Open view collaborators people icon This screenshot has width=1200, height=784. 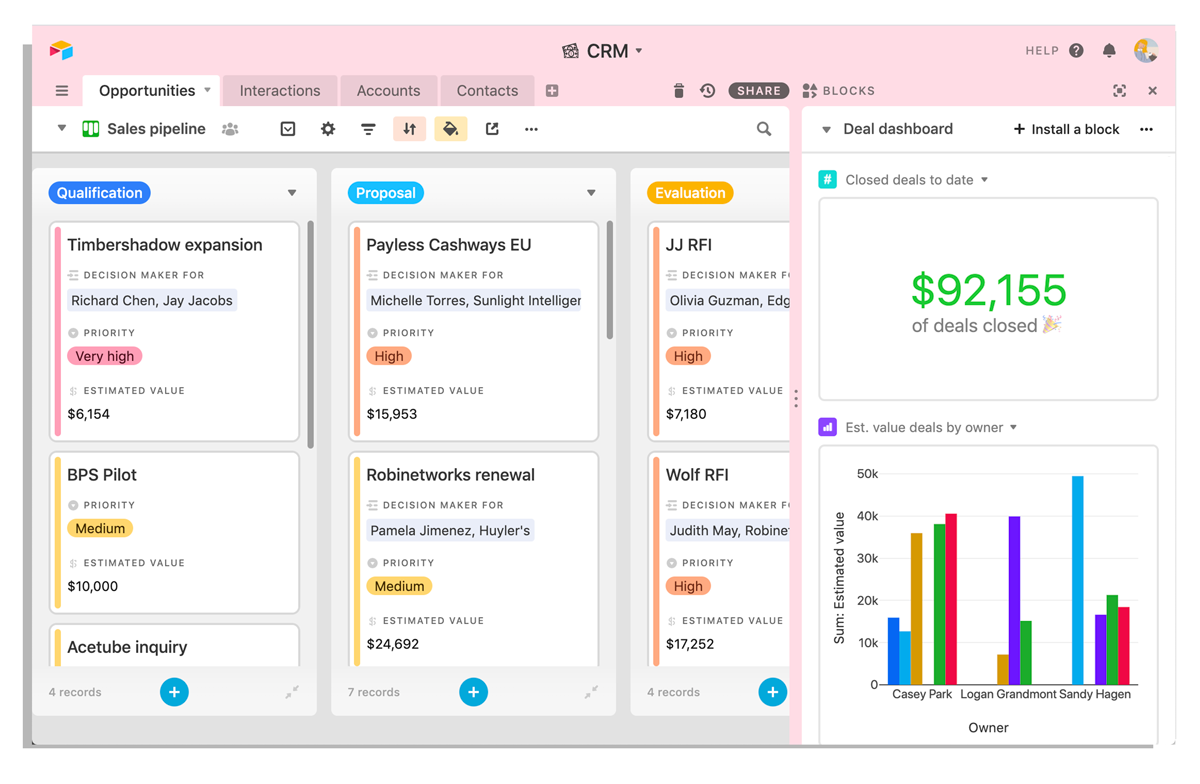click(x=230, y=129)
